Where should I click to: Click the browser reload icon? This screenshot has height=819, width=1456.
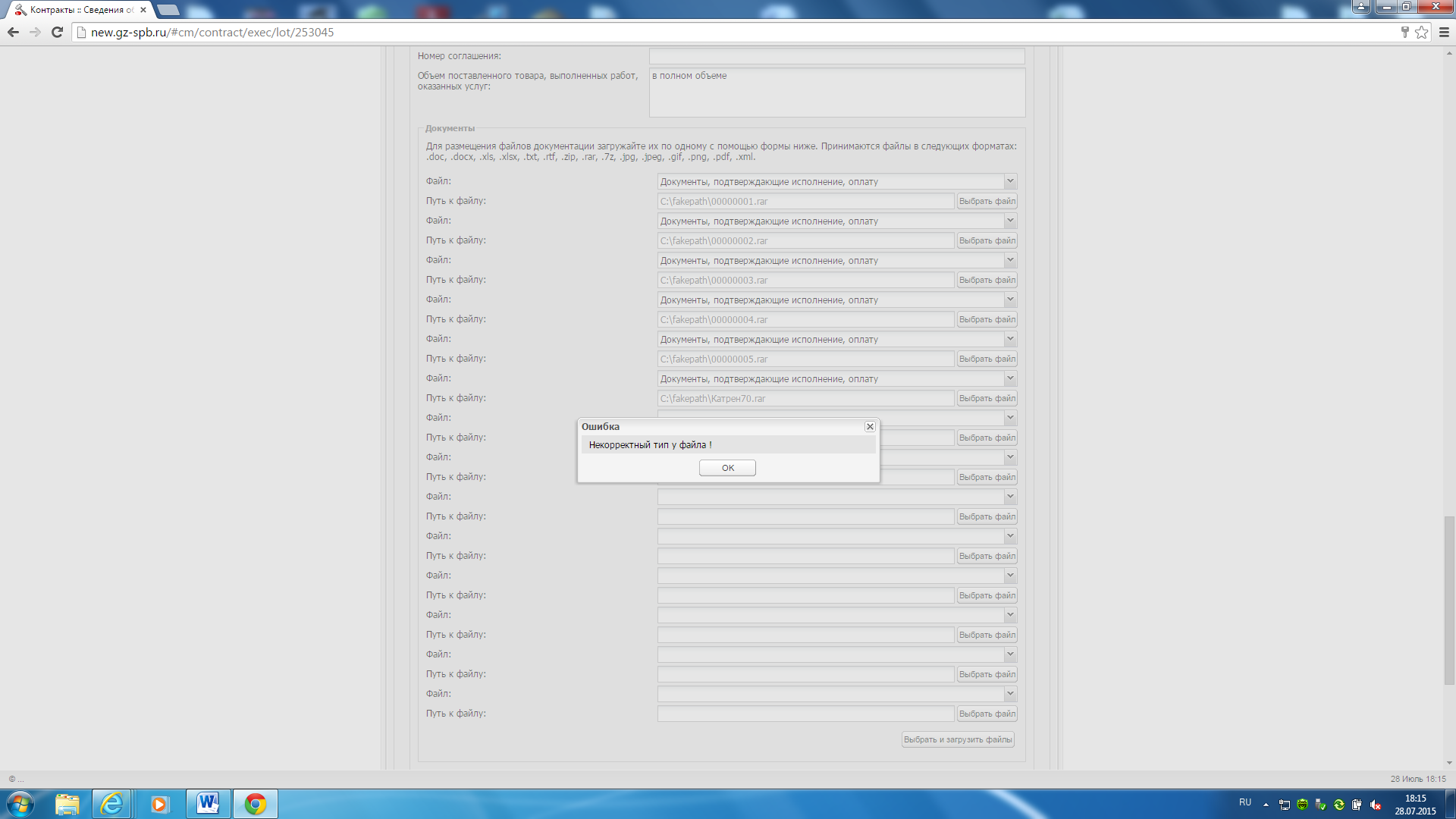click(x=57, y=32)
